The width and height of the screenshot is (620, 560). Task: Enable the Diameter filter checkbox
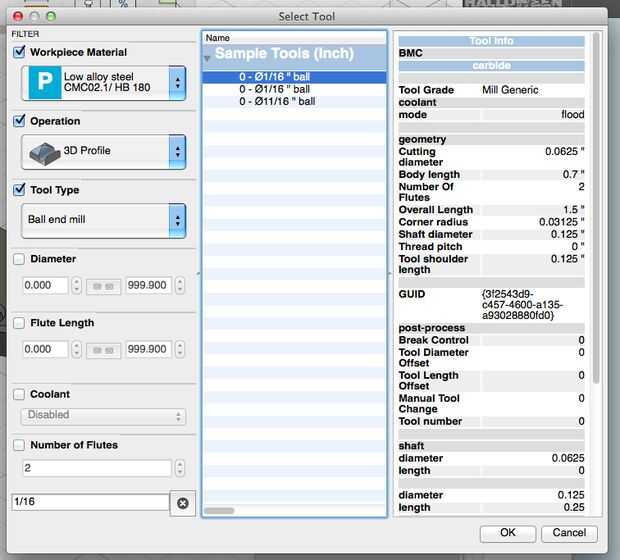(x=19, y=259)
